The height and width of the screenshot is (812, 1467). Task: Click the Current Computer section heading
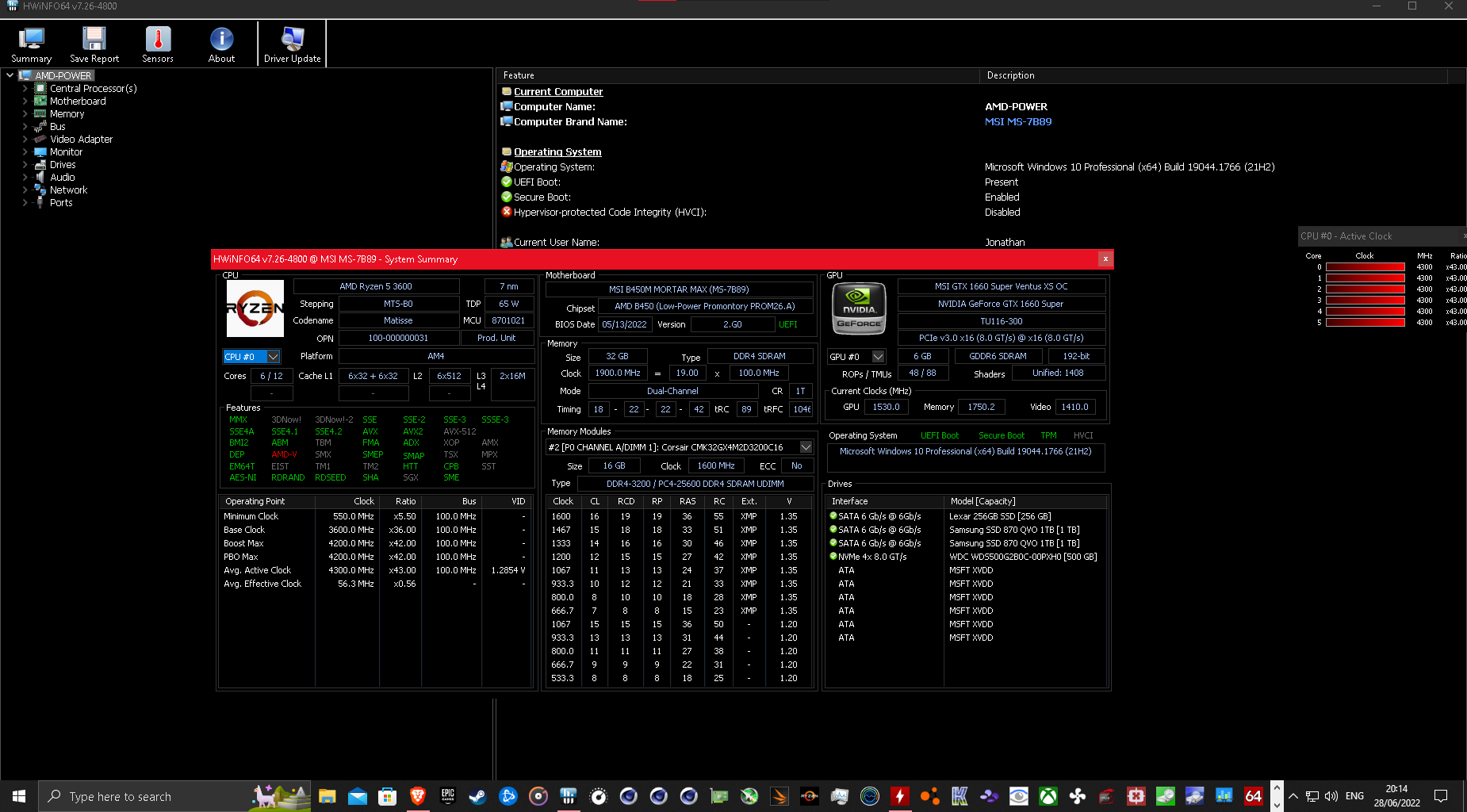click(558, 91)
